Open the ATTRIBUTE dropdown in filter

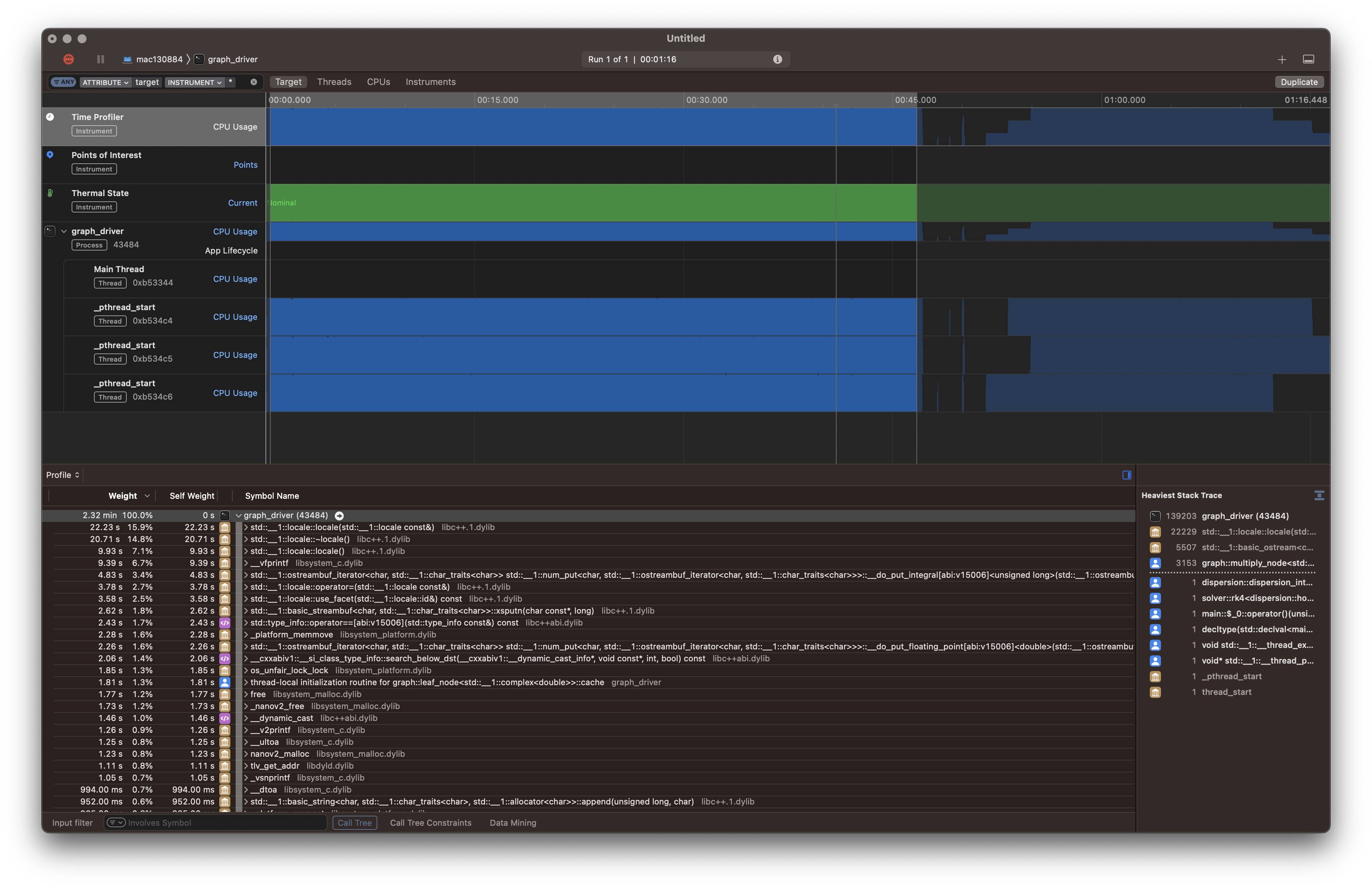pyautogui.click(x=105, y=82)
